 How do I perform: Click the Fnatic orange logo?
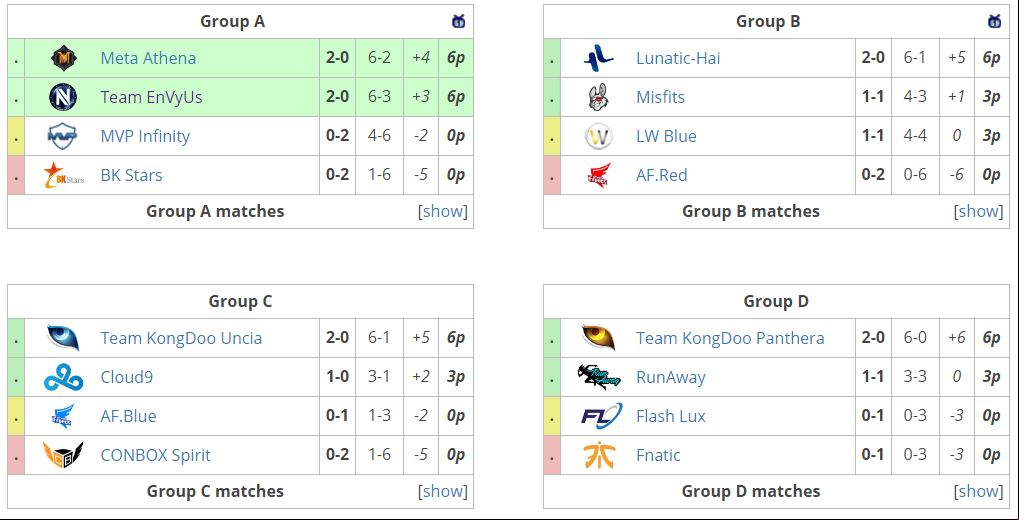599,455
